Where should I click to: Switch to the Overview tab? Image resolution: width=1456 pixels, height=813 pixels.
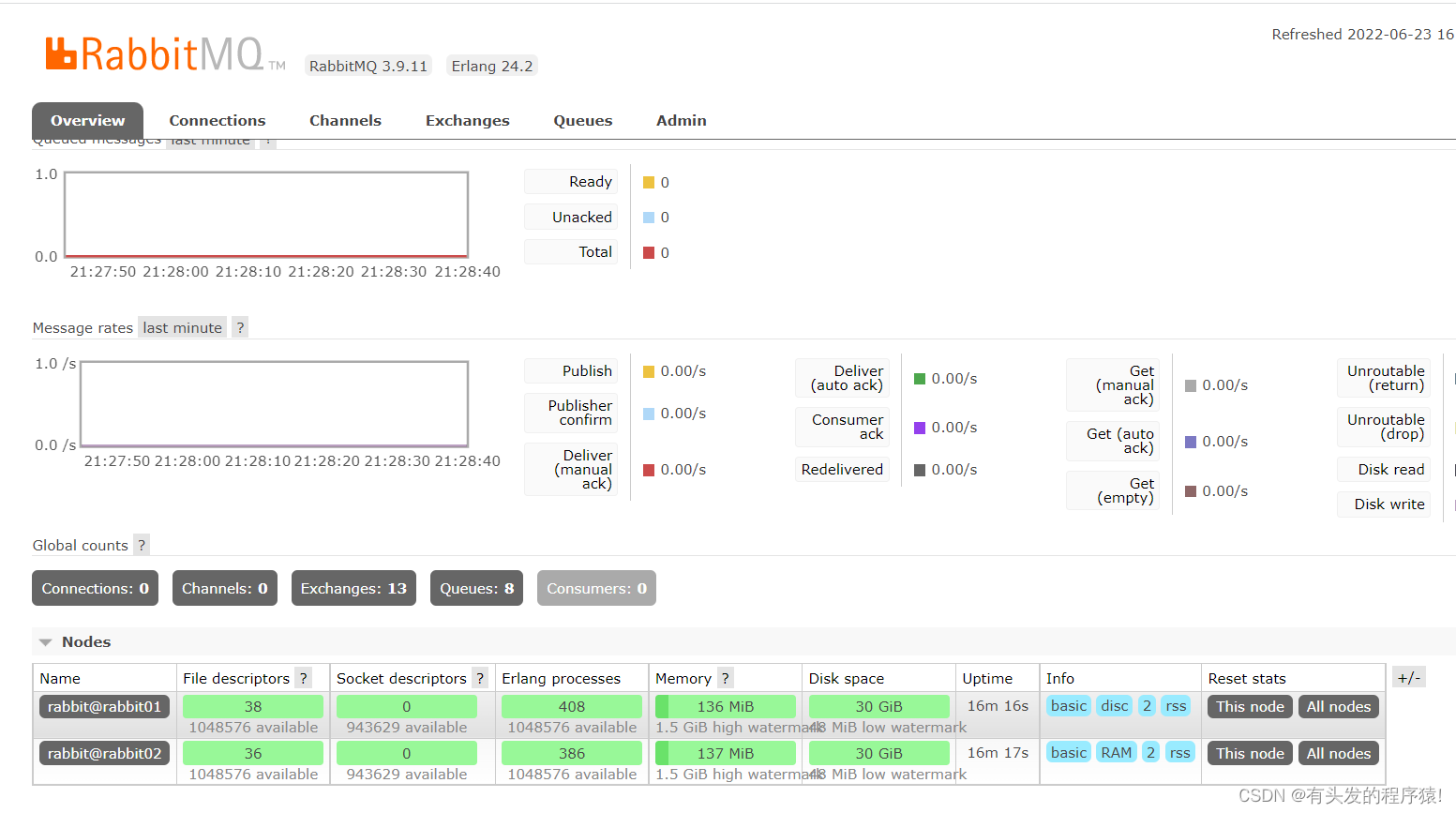coord(87,120)
